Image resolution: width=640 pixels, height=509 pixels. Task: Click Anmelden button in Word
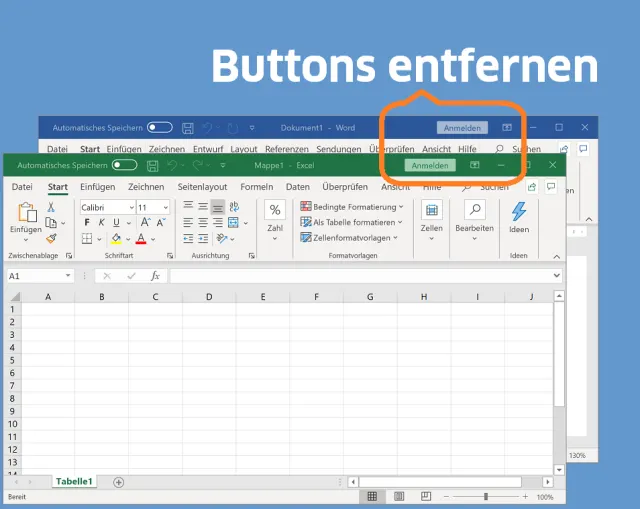462,128
